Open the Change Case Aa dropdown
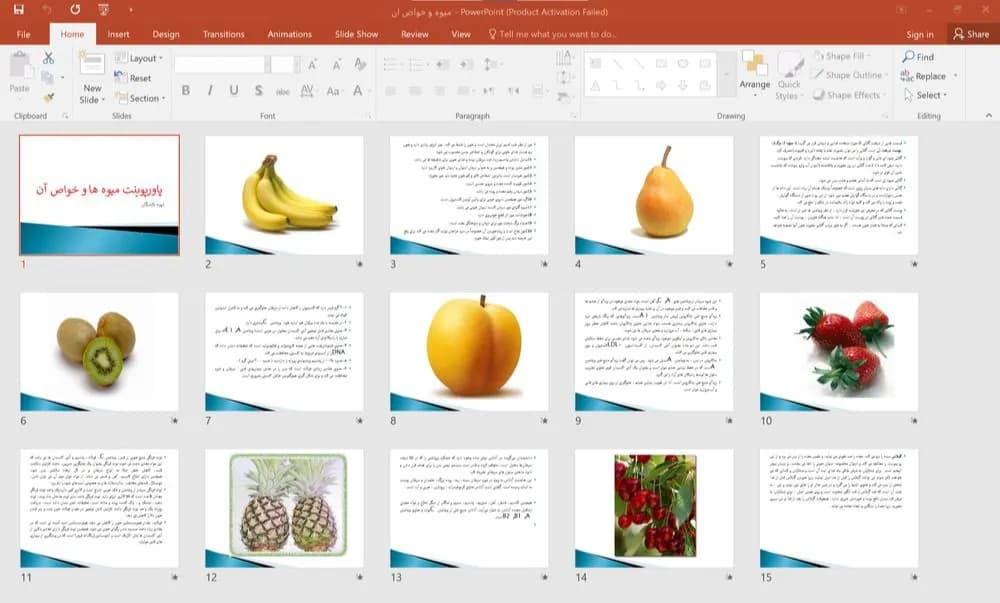 coord(334,91)
